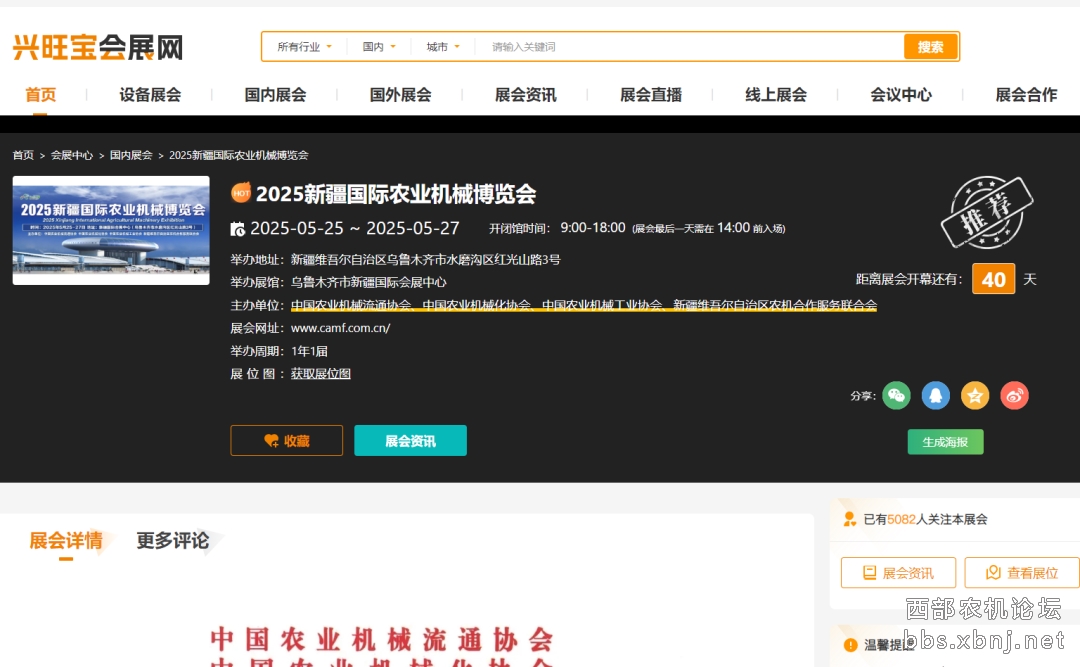Click website text www.camf.com.cn/
This screenshot has height=667, width=1080.
pyautogui.click(x=340, y=328)
